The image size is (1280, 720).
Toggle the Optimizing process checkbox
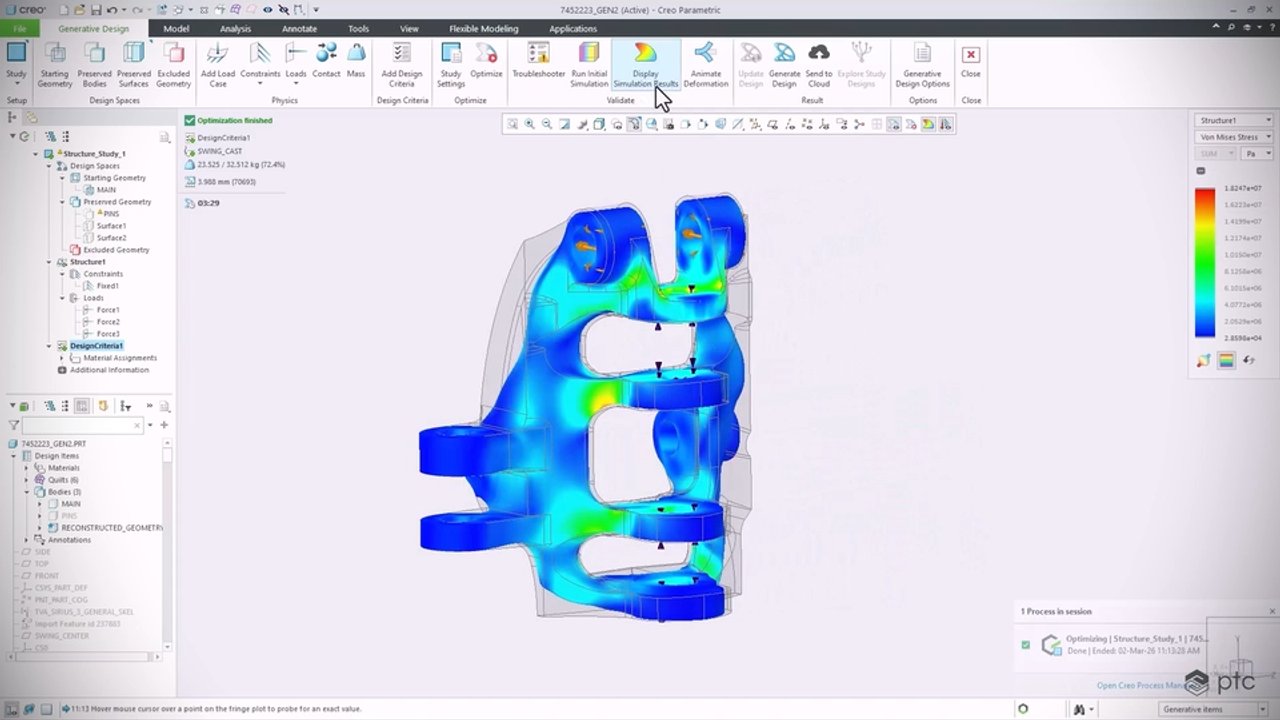pyautogui.click(x=1025, y=645)
